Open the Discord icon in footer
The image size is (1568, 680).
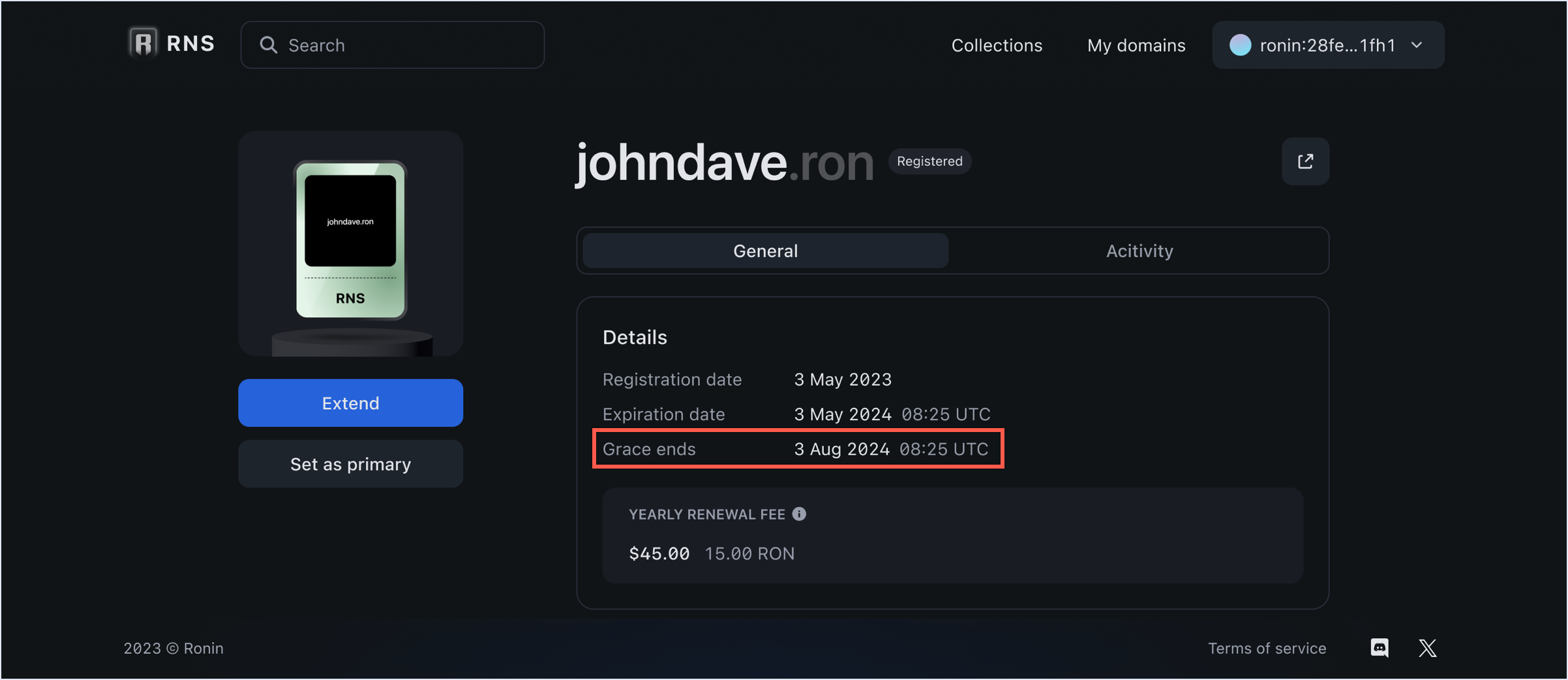tap(1380, 648)
